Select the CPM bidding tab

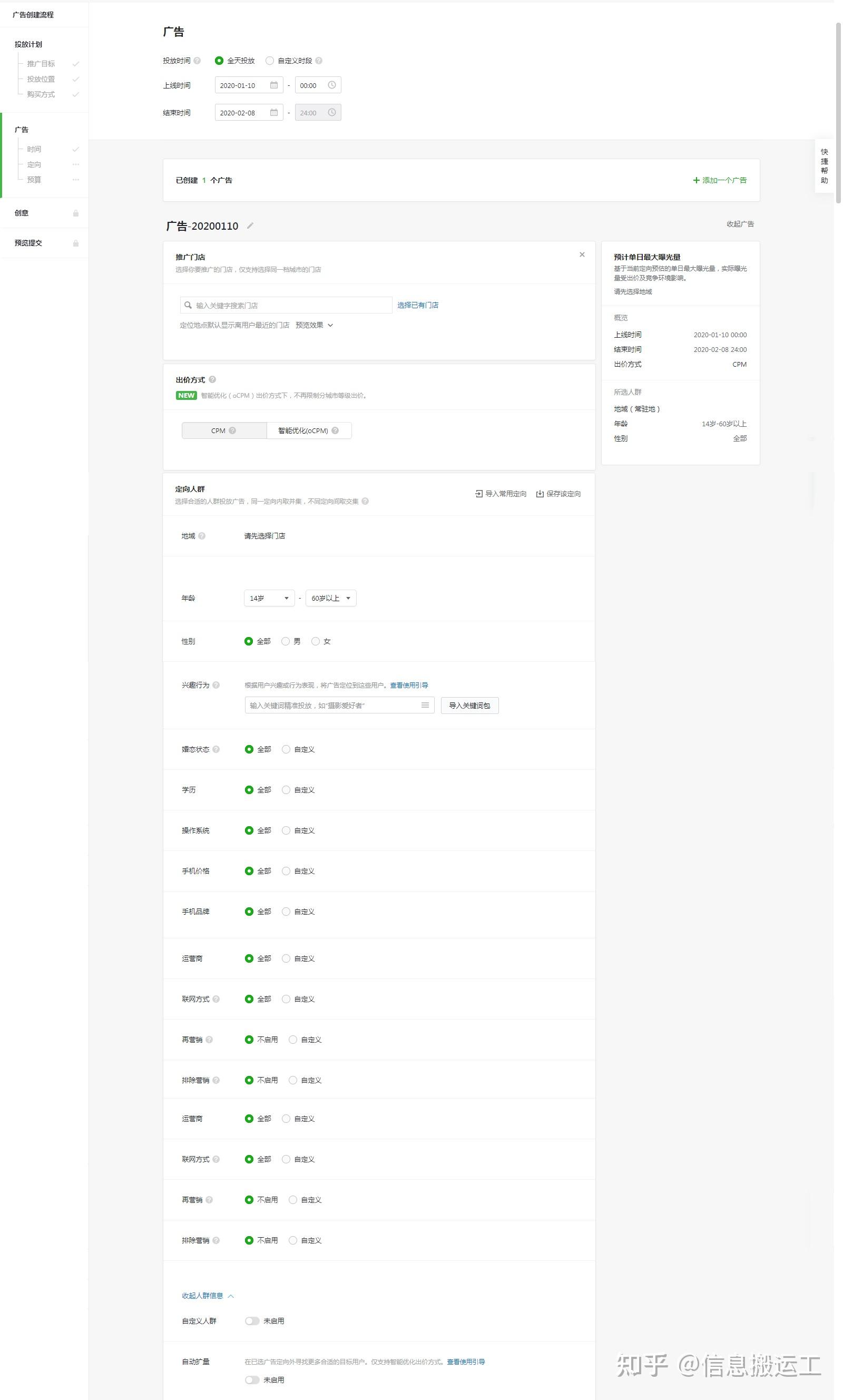pyautogui.click(x=224, y=430)
